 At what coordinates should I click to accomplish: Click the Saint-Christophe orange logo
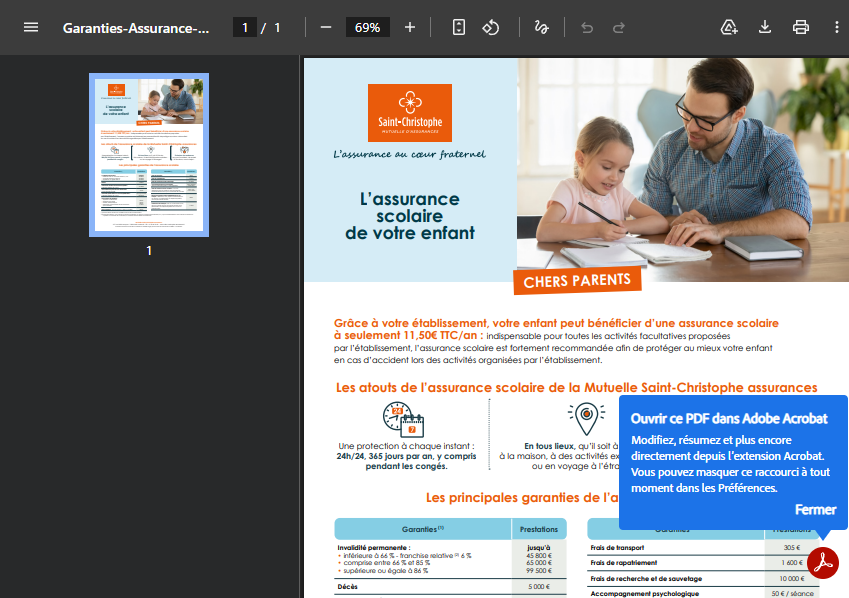(410, 113)
